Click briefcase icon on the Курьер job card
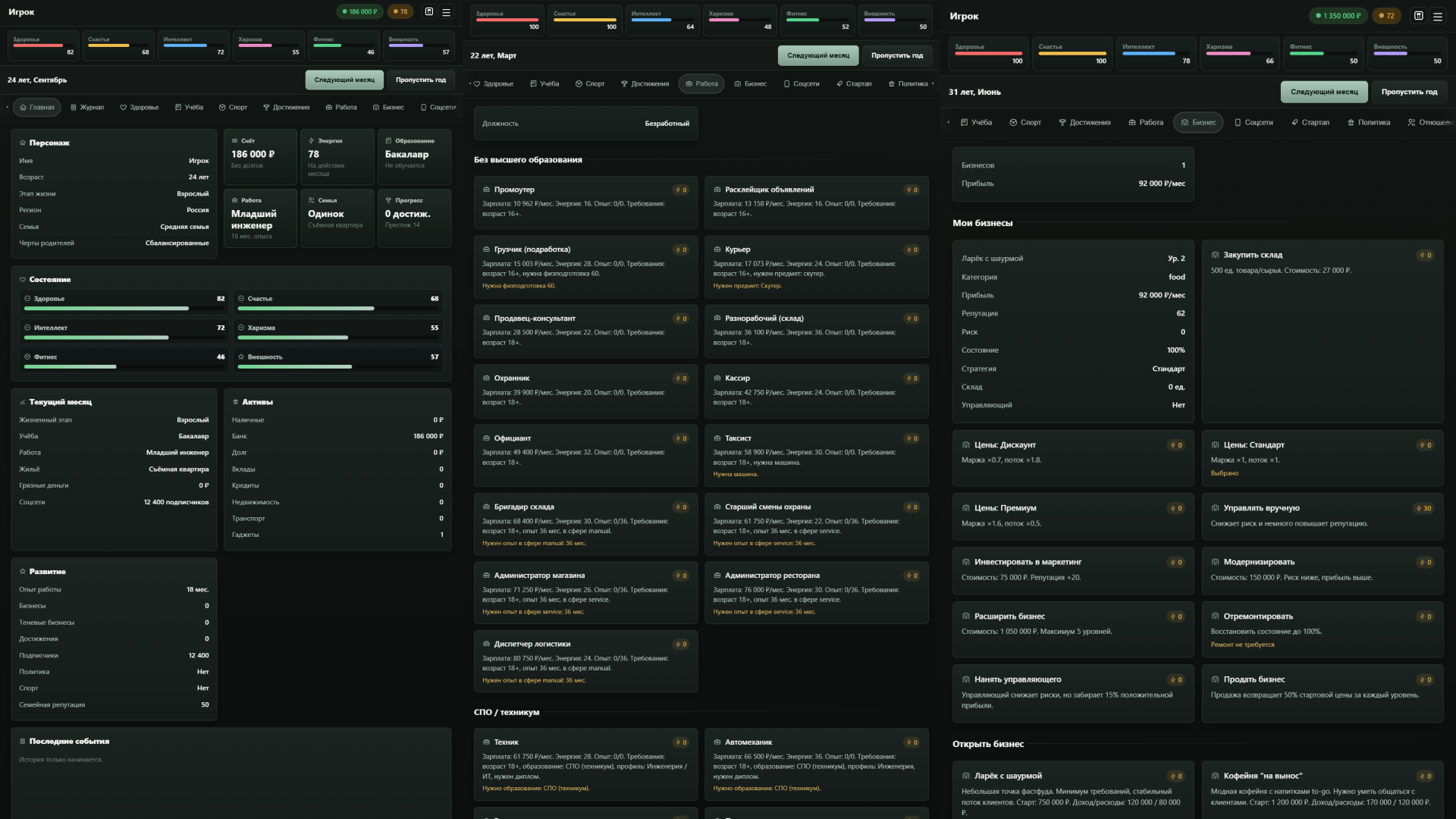 (x=717, y=249)
